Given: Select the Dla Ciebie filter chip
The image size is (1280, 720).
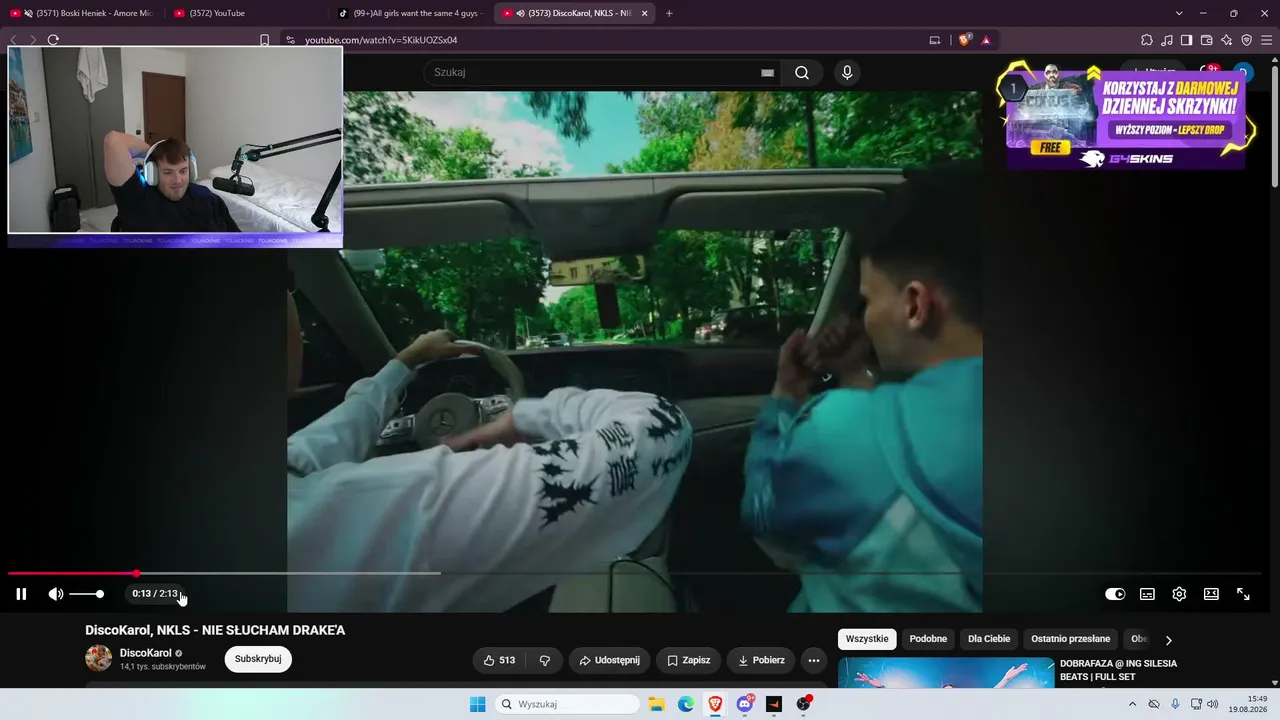Looking at the screenshot, I should pyautogui.click(x=989, y=639).
